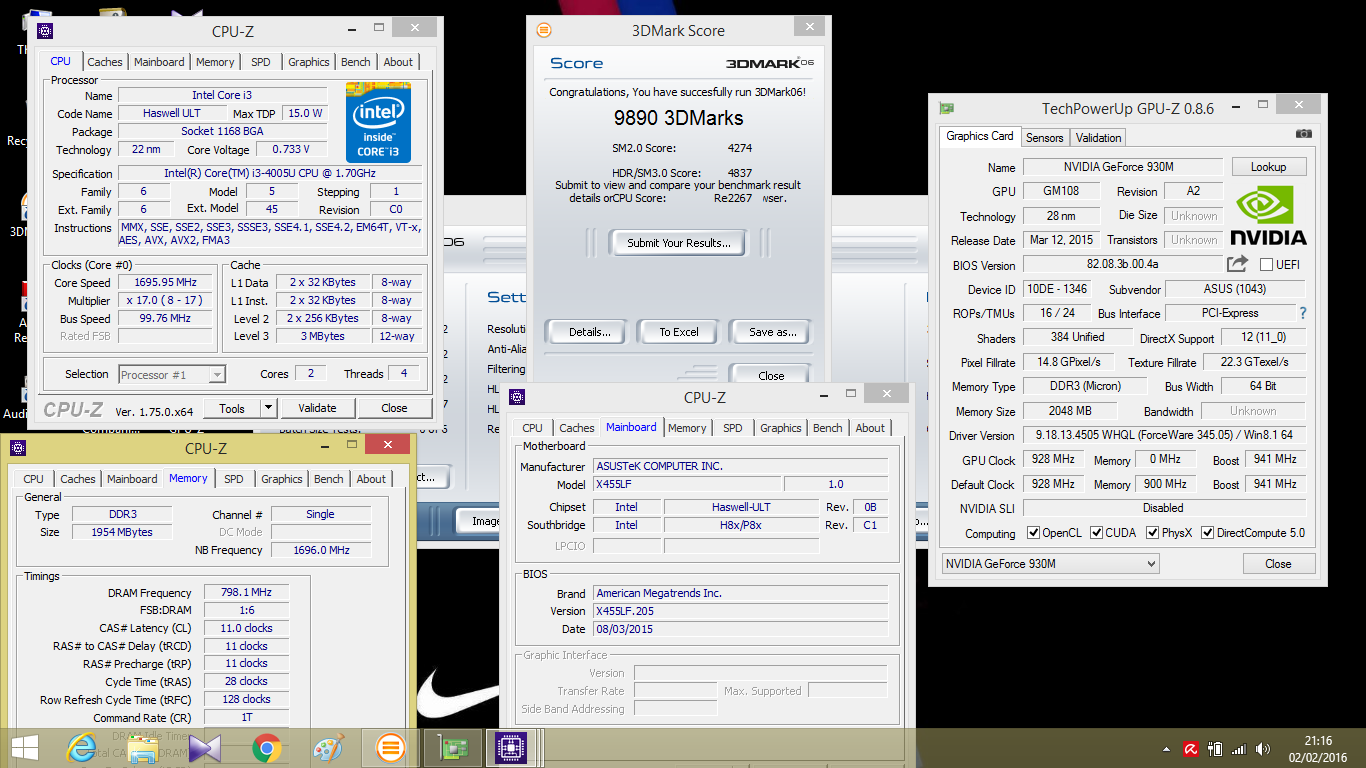Open the GPU selector dropdown NVIDIA GeForce 930M
The width and height of the screenshot is (1366, 768).
coord(1050,564)
